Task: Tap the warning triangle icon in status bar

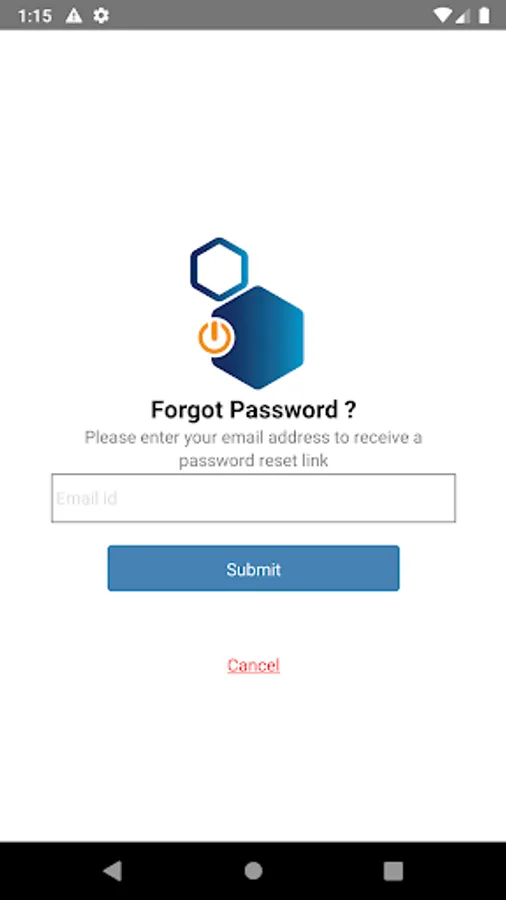Action: [x=73, y=15]
